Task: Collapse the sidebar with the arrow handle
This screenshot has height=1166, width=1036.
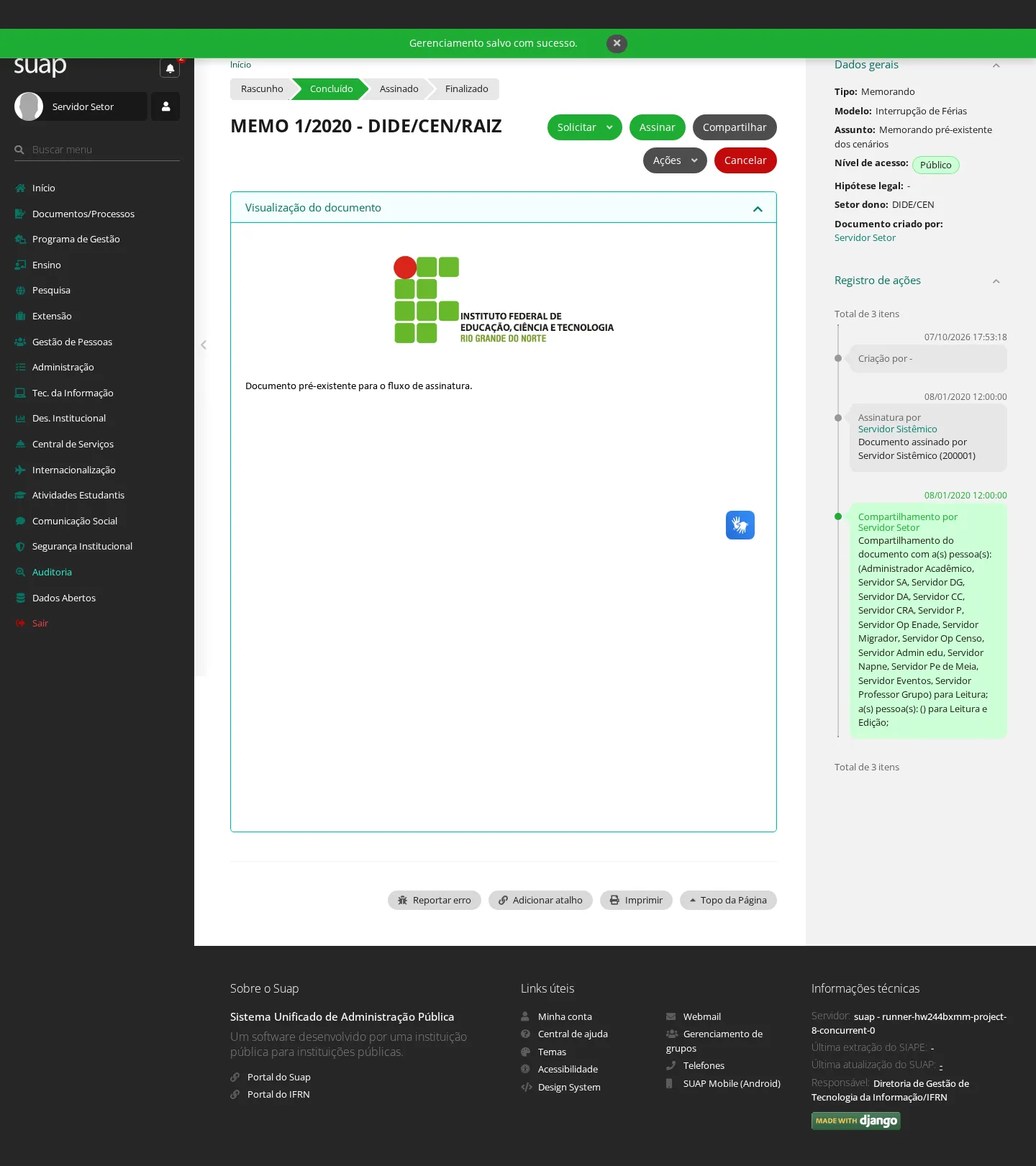Action: [204, 345]
